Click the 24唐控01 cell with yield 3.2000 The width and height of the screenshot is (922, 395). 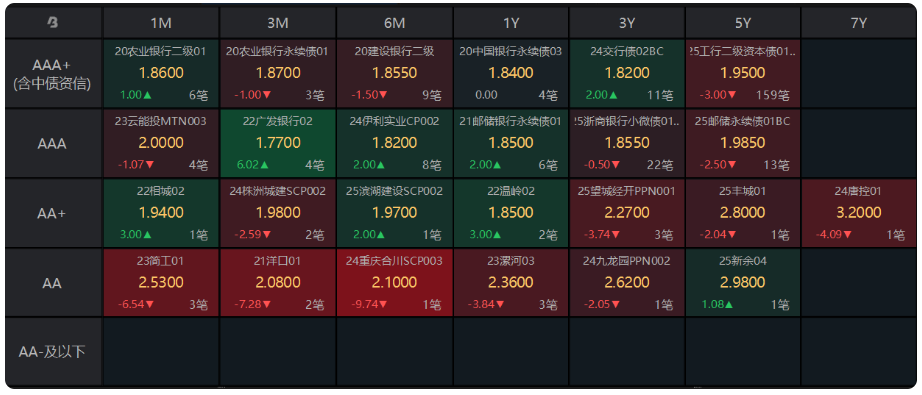(x=858, y=212)
